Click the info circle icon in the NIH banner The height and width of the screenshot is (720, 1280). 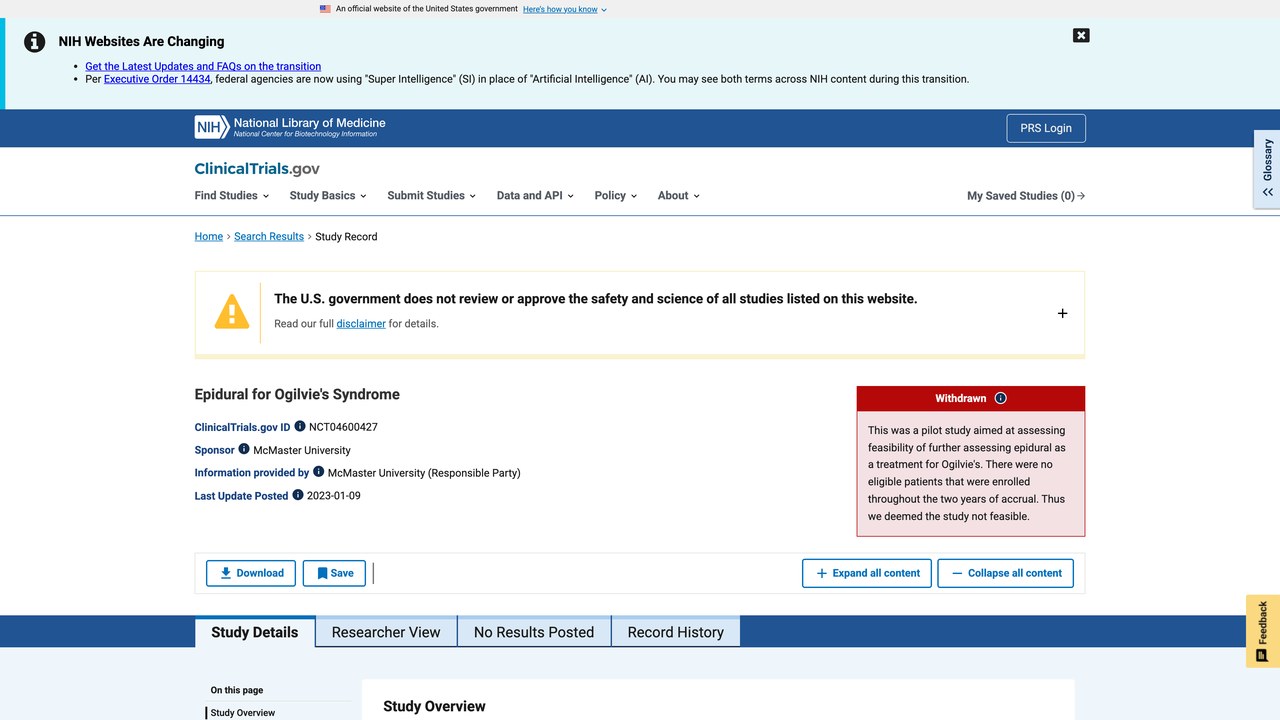coord(35,42)
